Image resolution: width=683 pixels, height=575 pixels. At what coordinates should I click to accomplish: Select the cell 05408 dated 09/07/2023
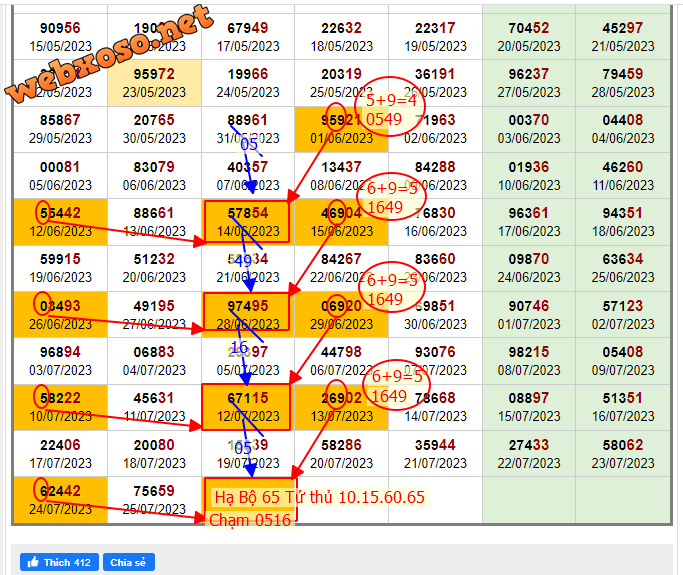pyautogui.click(x=623, y=361)
